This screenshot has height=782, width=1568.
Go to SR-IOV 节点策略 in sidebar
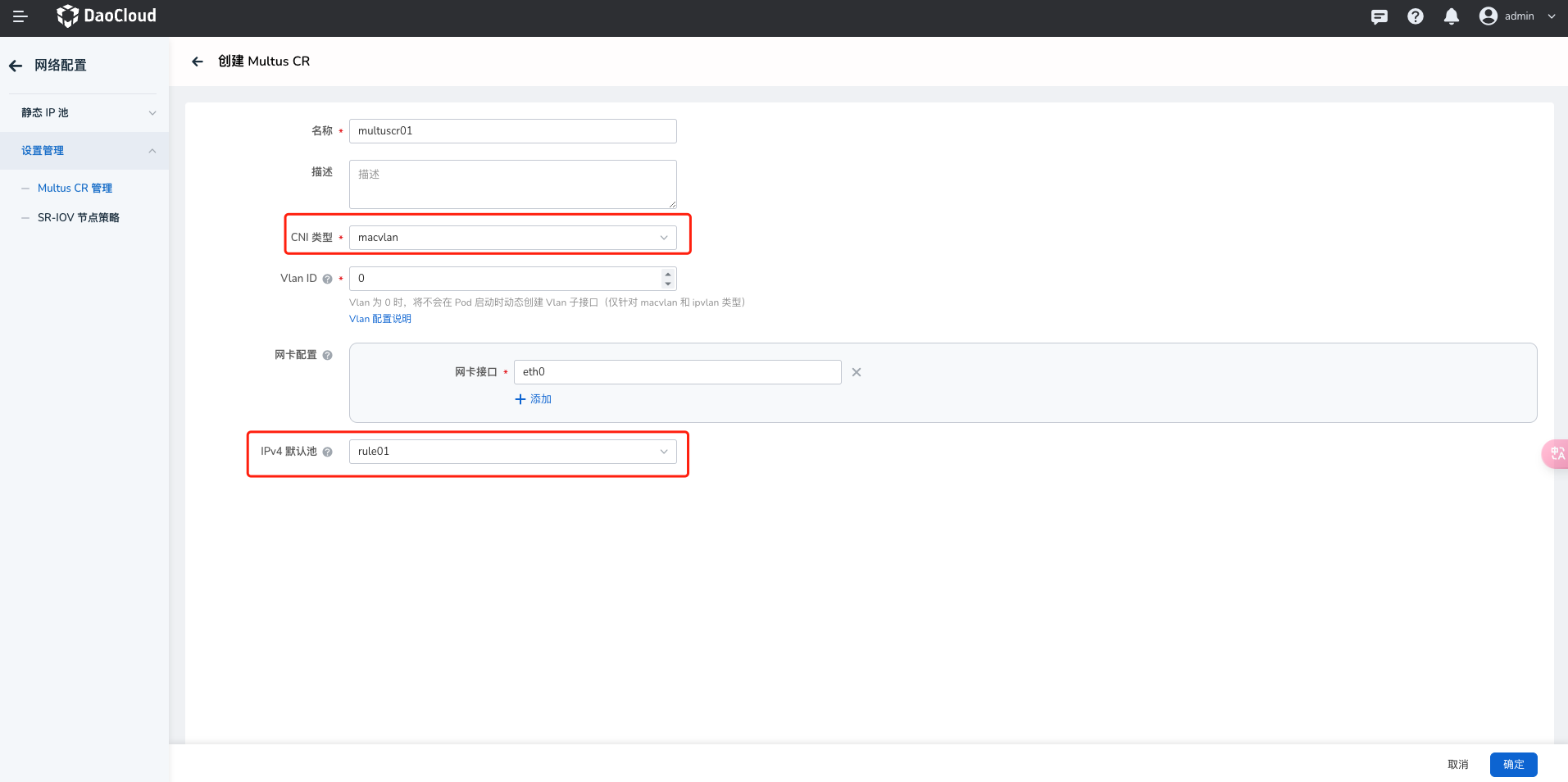[79, 218]
